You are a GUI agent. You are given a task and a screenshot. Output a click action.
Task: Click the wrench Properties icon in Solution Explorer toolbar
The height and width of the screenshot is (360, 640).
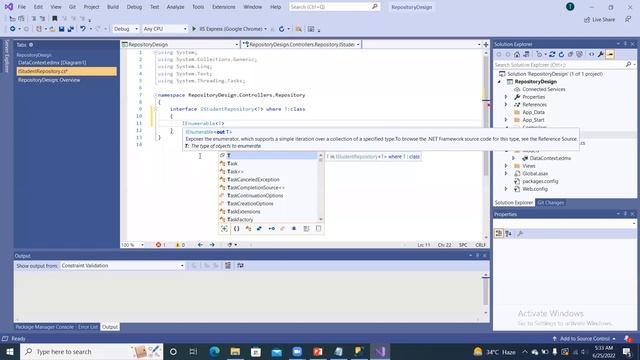coord(601,54)
